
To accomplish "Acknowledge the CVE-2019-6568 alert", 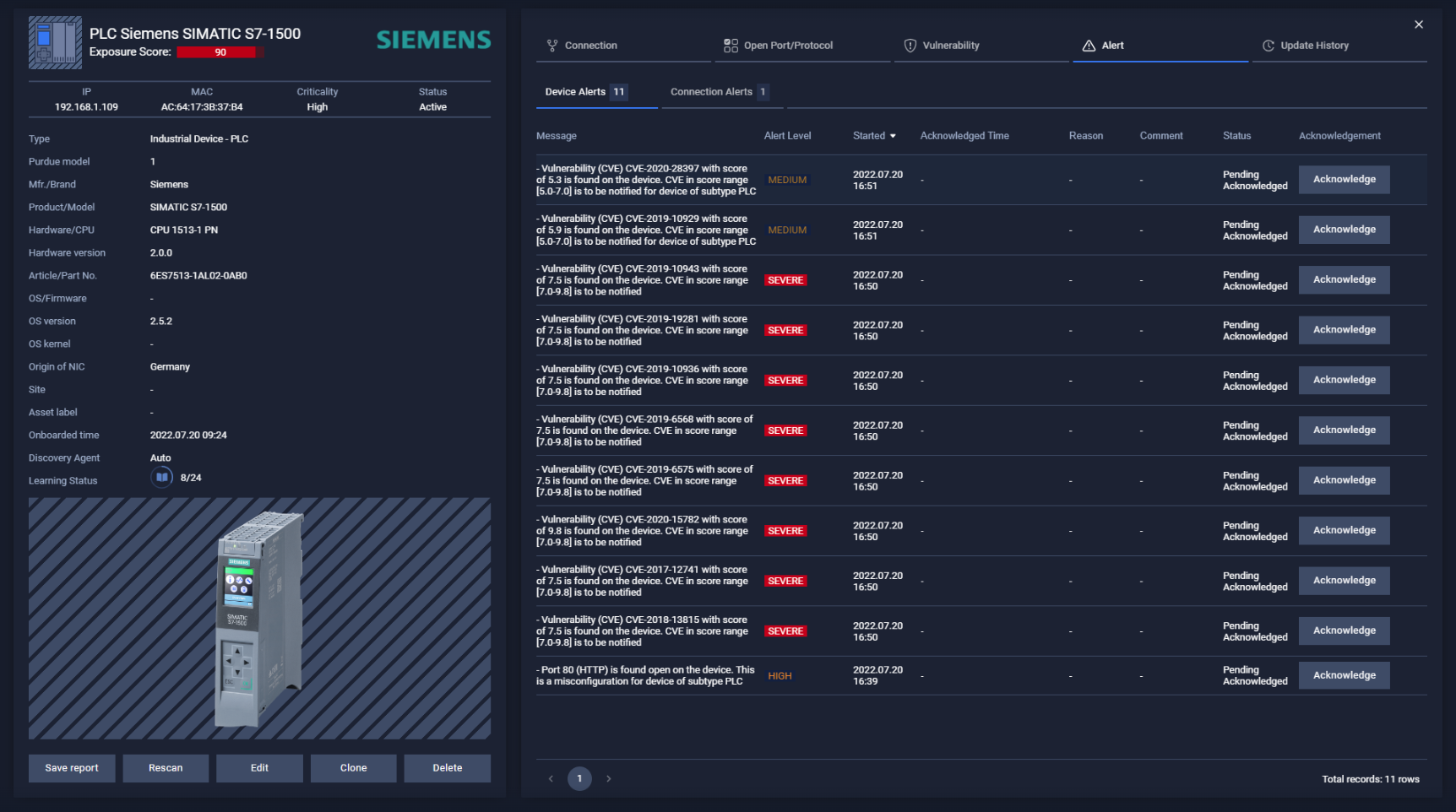I will pos(1344,430).
